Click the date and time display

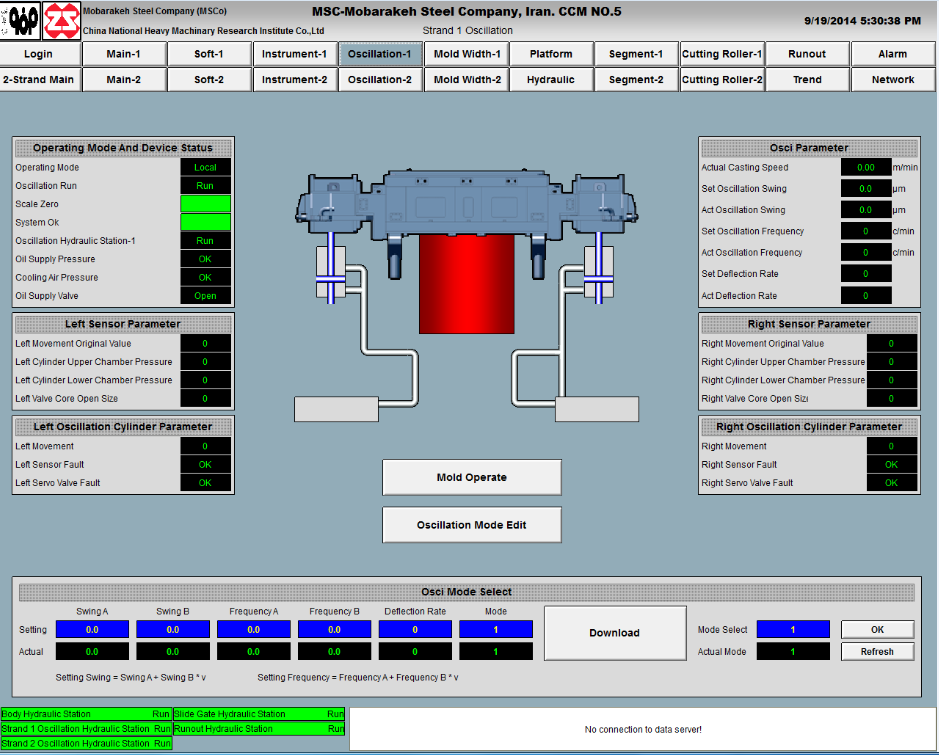click(x=862, y=21)
